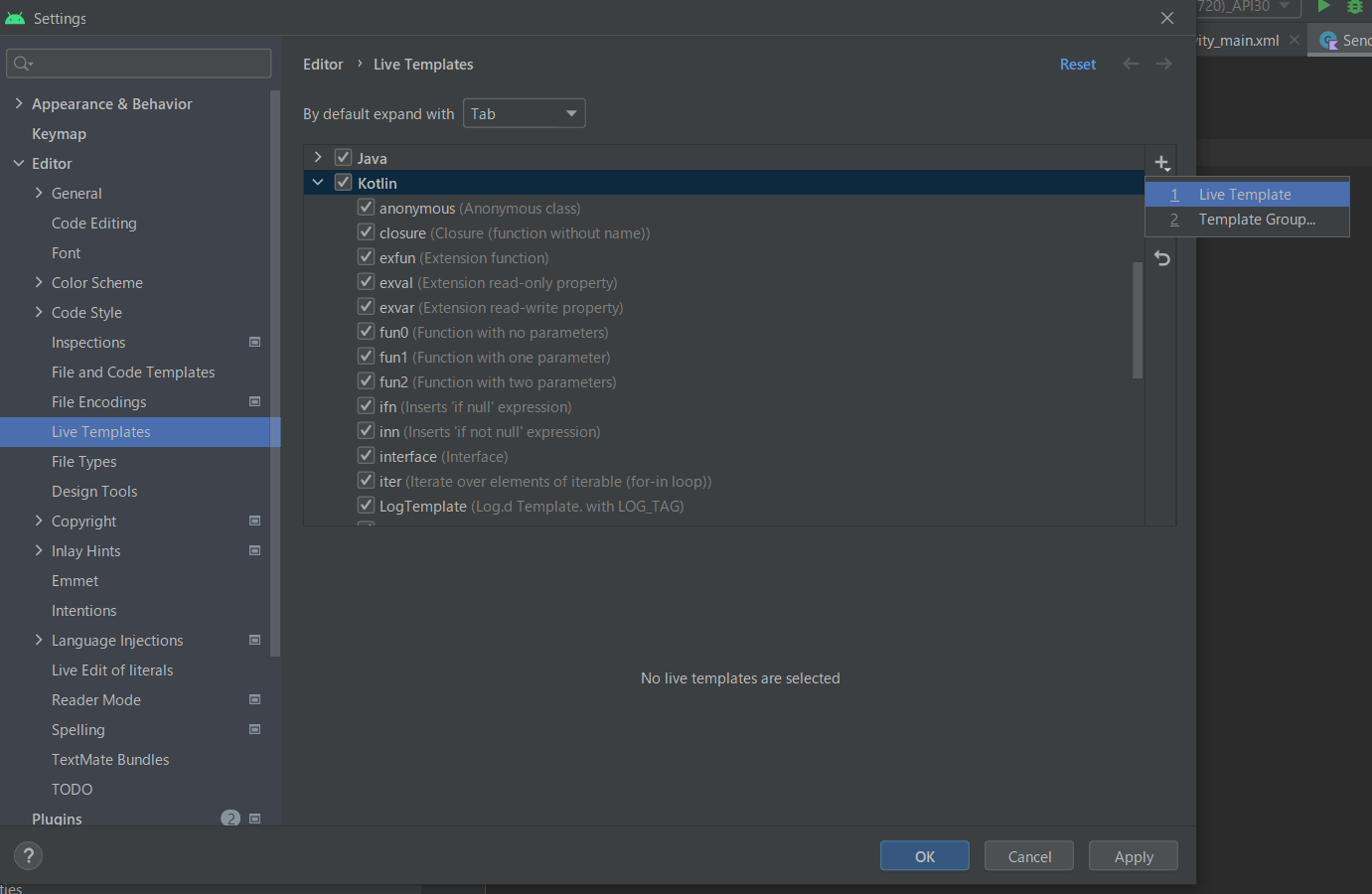Expand the Java templates group
The height and width of the screenshot is (894, 1372).
318,157
